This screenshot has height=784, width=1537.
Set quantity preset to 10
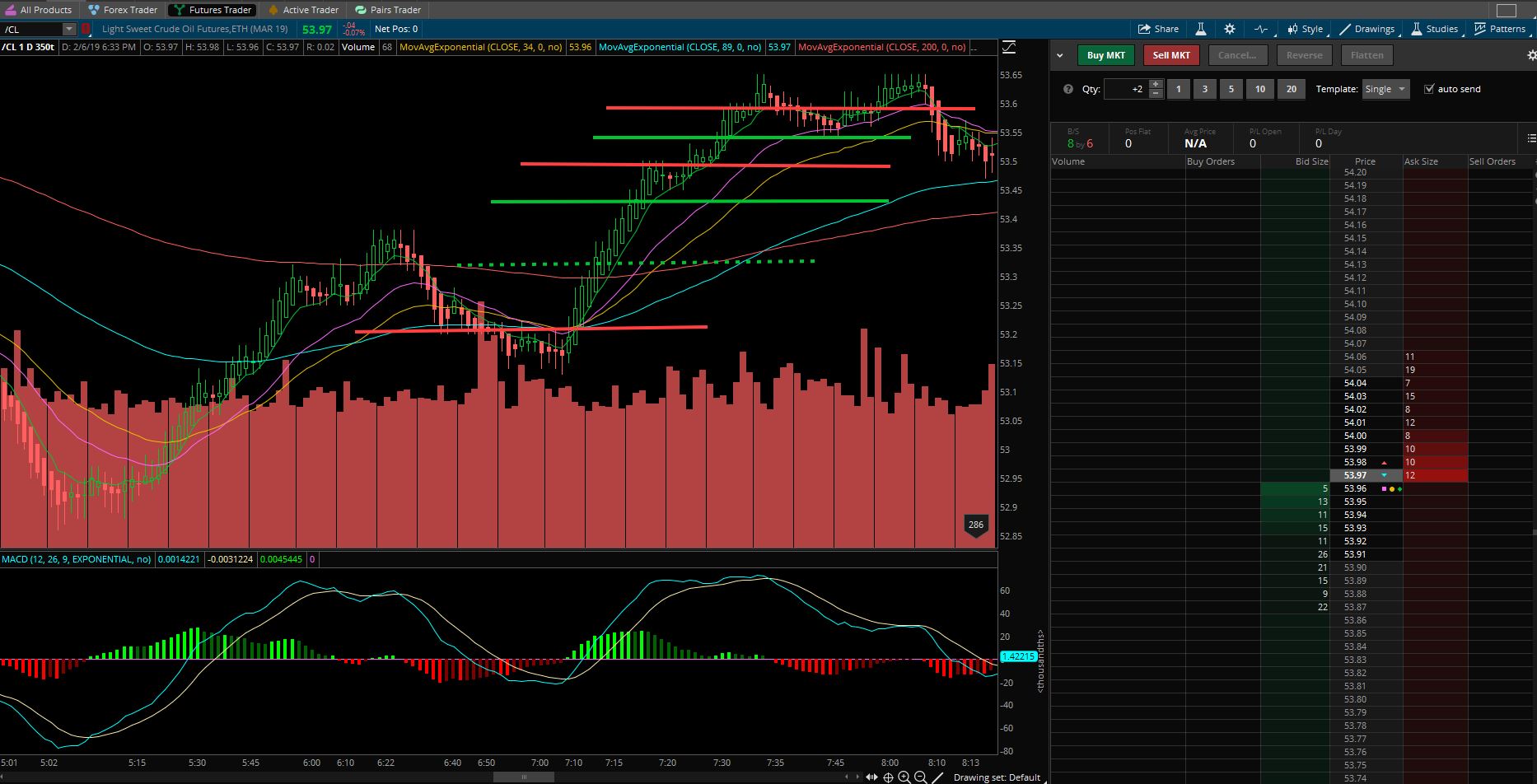(1259, 89)
